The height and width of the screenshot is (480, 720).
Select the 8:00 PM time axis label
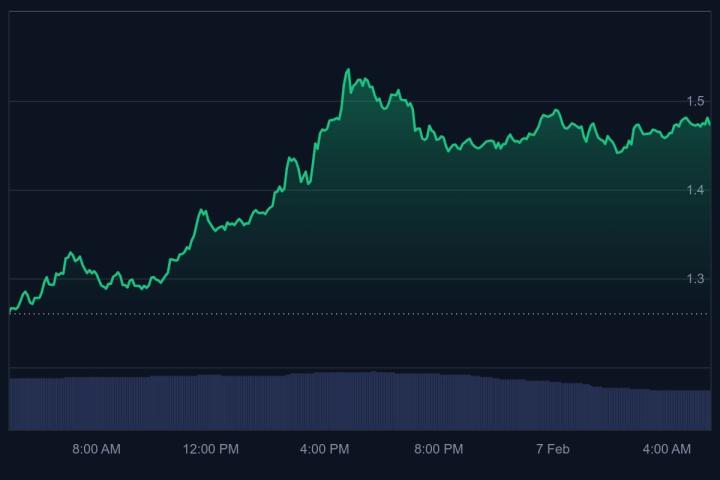pos(439,450)
